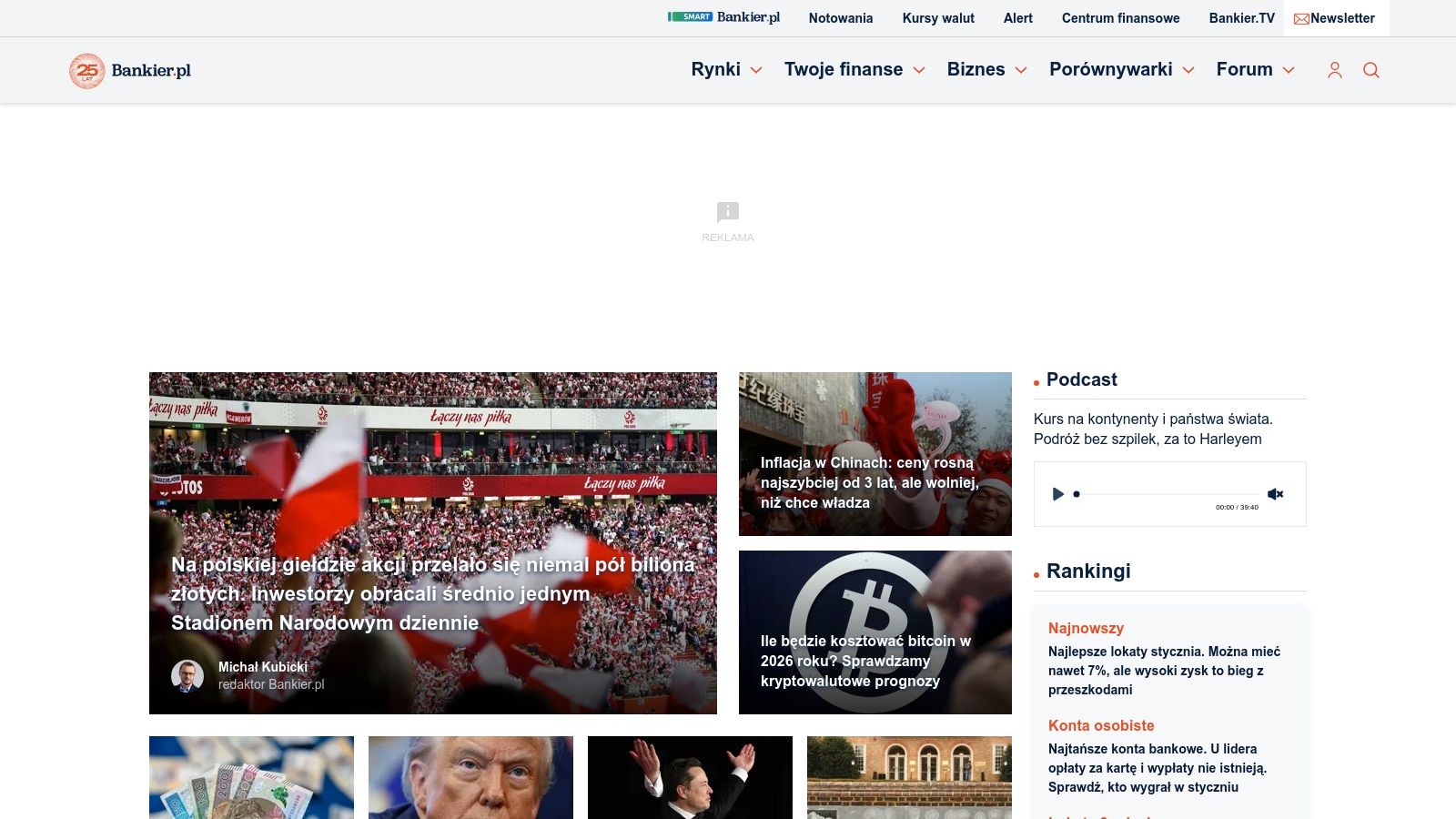Open the Musk raised-arms photo thumbnail
This screenshot has height=819, width=1456.
[x=690, y=777]
